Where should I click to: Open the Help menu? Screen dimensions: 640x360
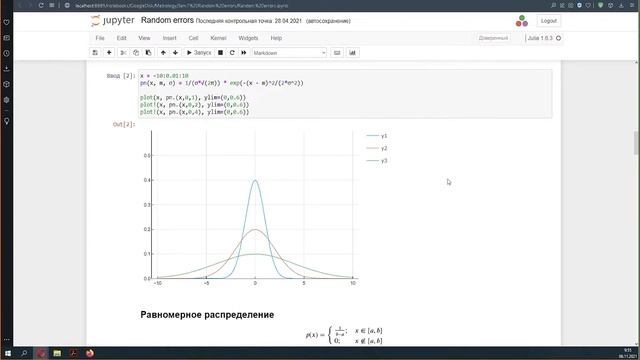click(276, 38)
